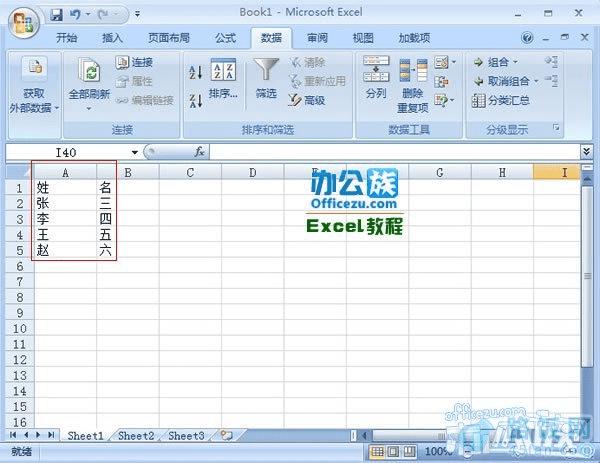This screenshot has height=463, width=600.
Task: Customize Quick Access Toolbar dropdown
Action: (x=137, y=15)
